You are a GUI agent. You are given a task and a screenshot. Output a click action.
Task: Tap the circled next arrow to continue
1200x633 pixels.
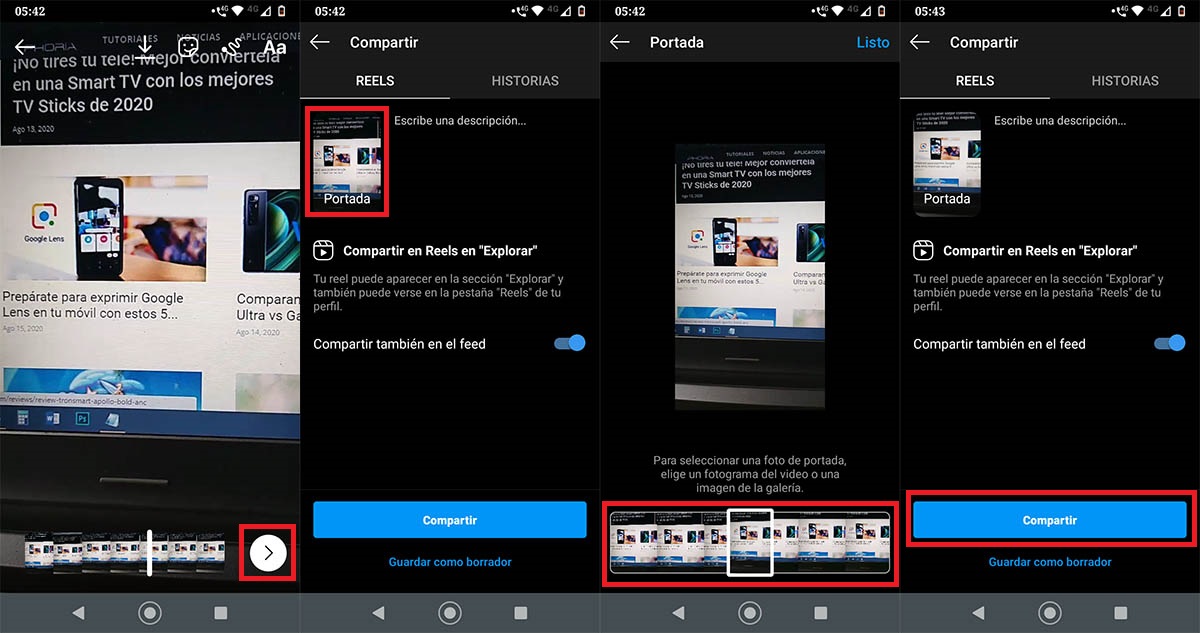click(266, 552)
